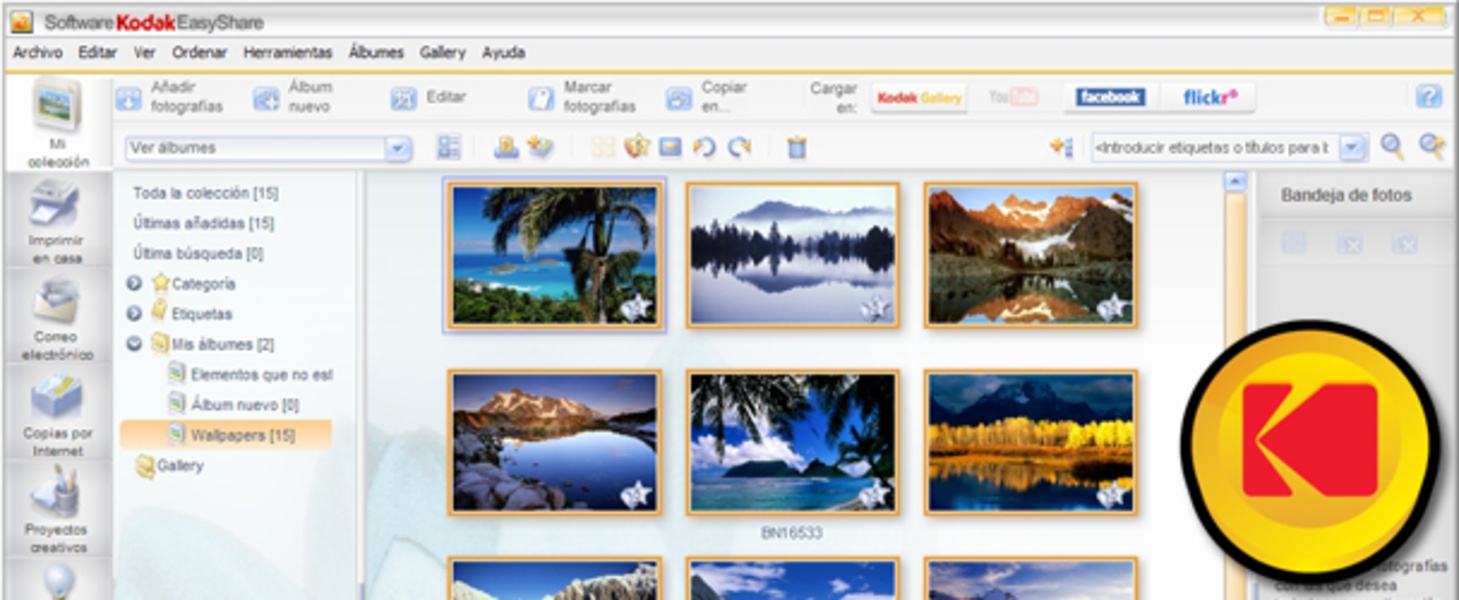Expand the Categoría tree node

(134, 284)
